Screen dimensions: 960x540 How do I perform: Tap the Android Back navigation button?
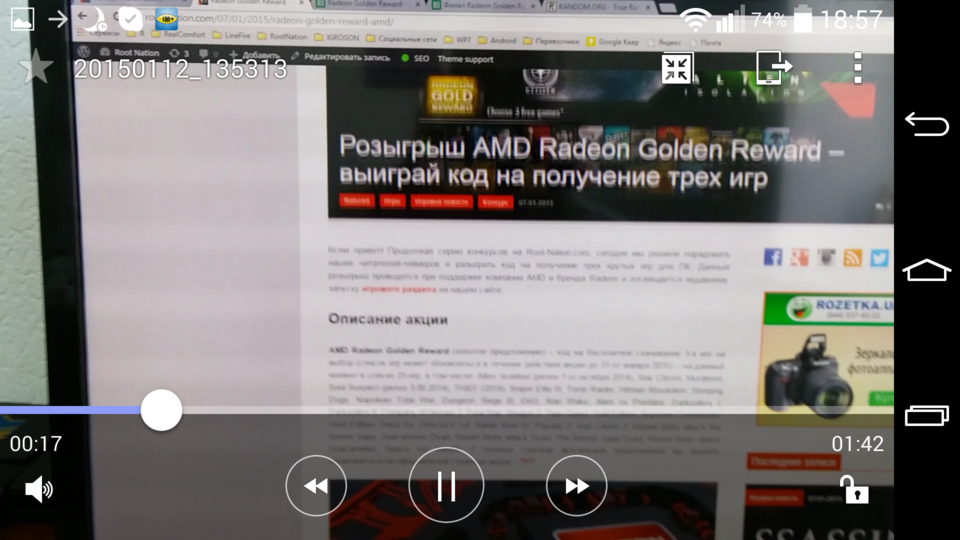click(926, 124)
